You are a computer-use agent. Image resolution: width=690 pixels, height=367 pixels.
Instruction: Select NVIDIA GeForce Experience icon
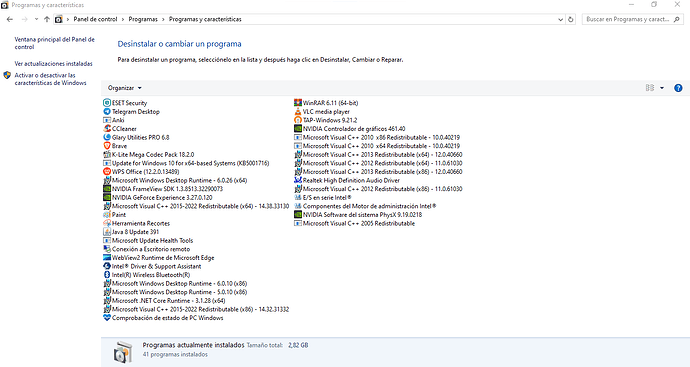(x=106, y=198)
